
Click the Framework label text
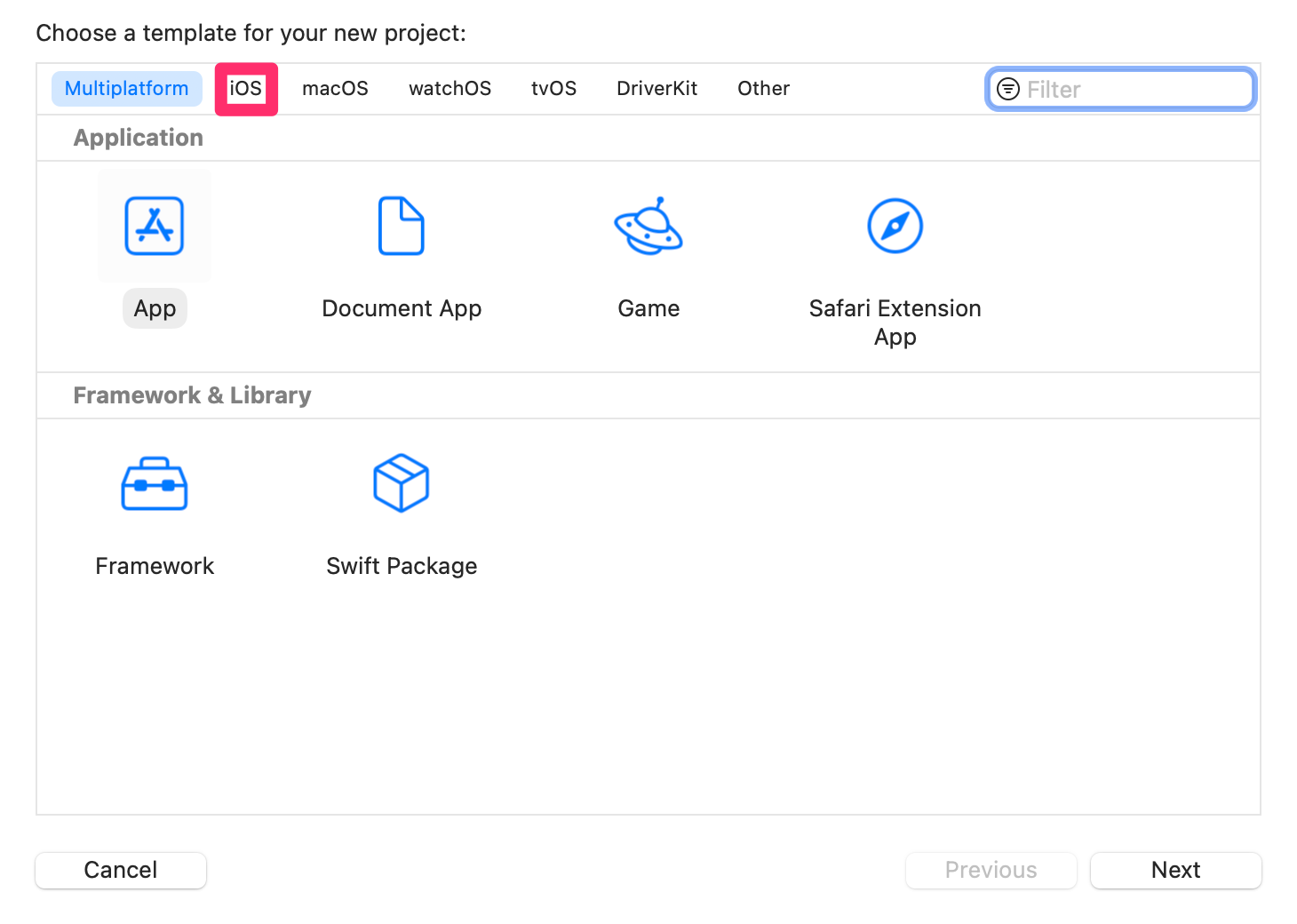[x=155, y=566]
